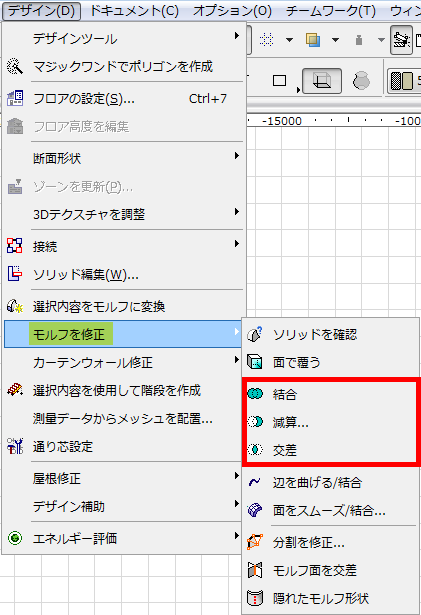Choose 面をスムーズ/結合... command
Image resolution: width=421 pixels, height=615 pixels.
click(x=329, y=511)
